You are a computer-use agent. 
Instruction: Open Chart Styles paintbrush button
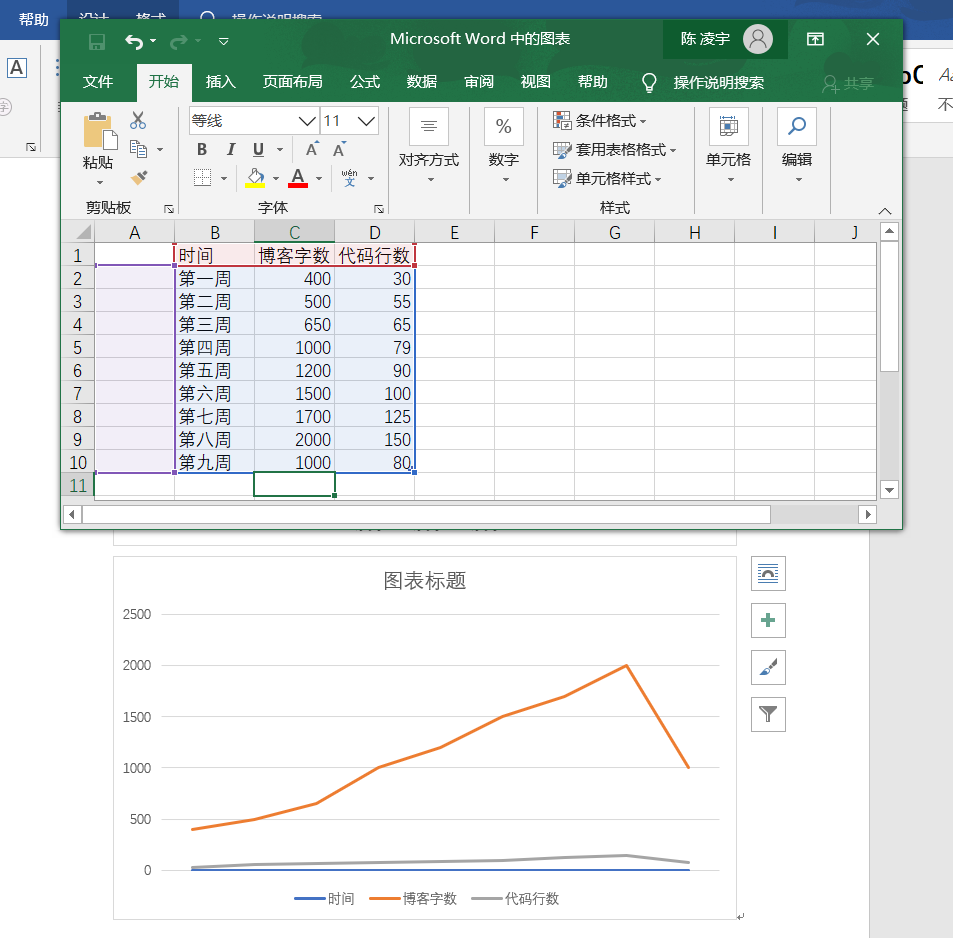[x=768, y=667]
